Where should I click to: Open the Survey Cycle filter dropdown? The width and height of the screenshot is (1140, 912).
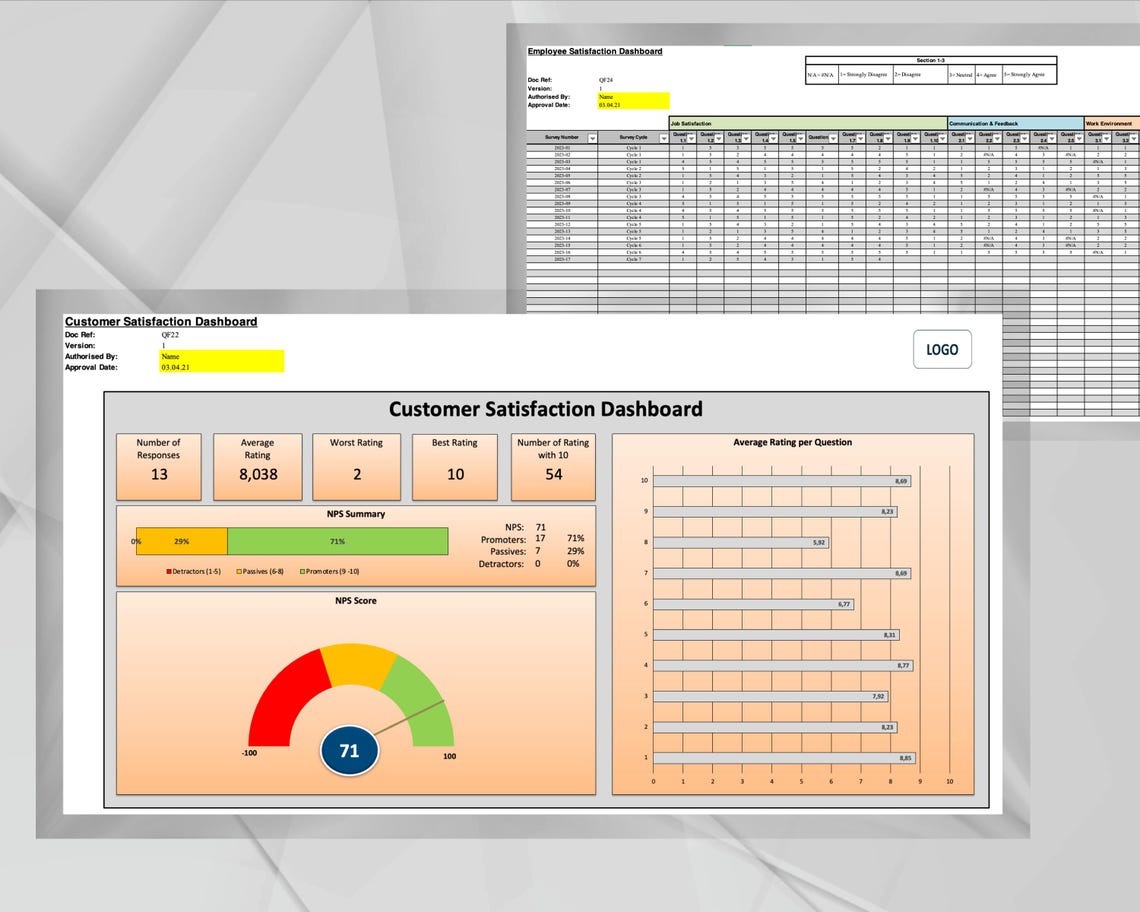pos(665,137)
